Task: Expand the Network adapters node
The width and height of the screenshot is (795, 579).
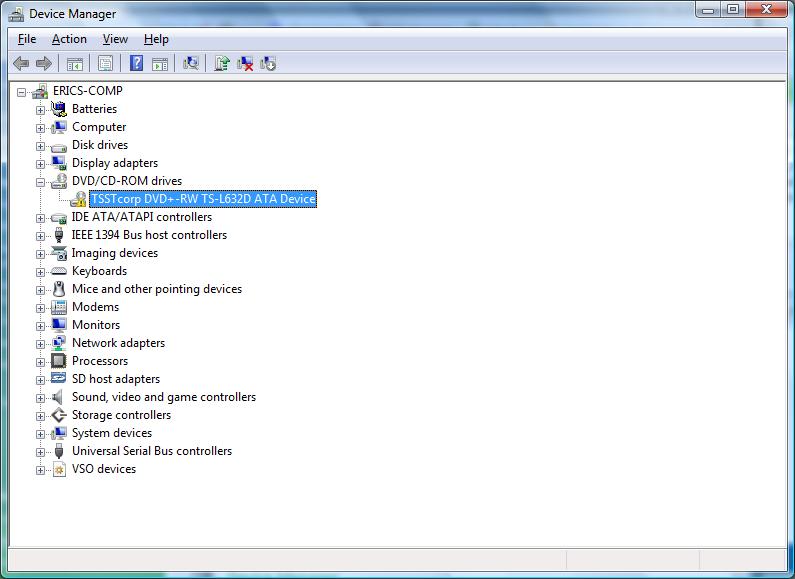Action: point(40,344)
